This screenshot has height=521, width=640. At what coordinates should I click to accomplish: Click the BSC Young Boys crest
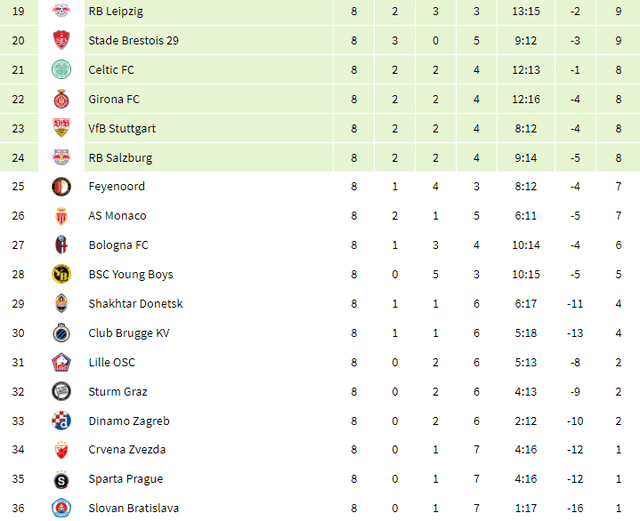62,274
